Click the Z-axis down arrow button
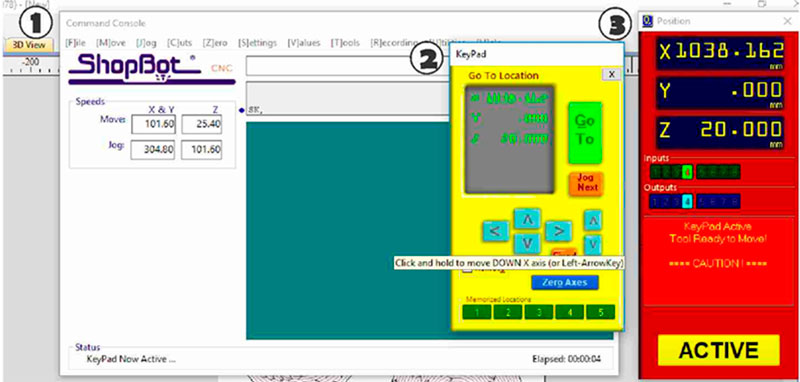The height and width of the screenshot is (382, 800). [592, 245]
